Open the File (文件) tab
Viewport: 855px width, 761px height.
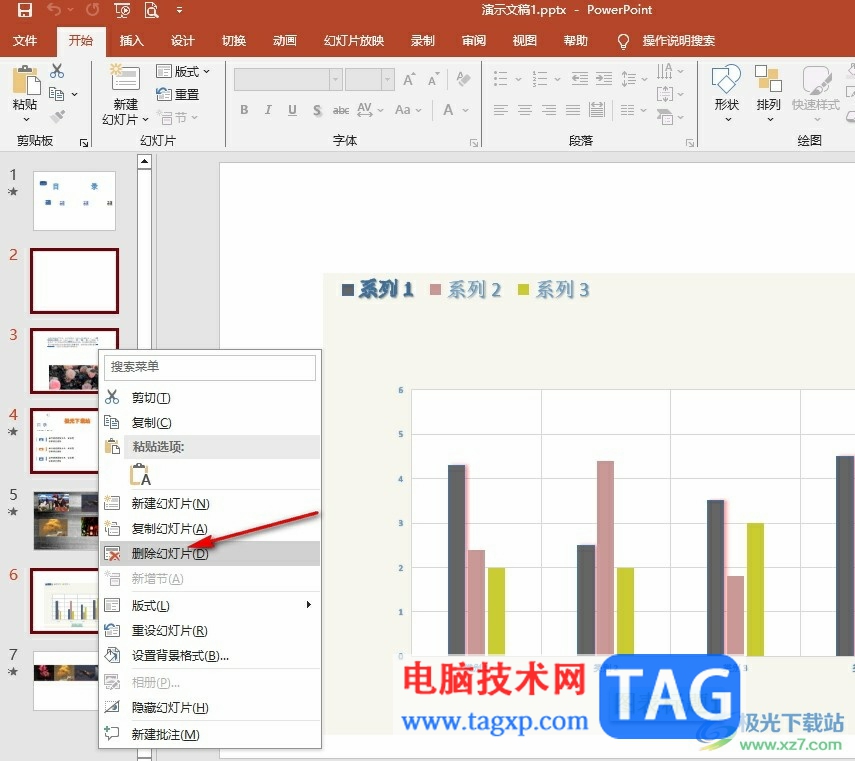(25, 41)
